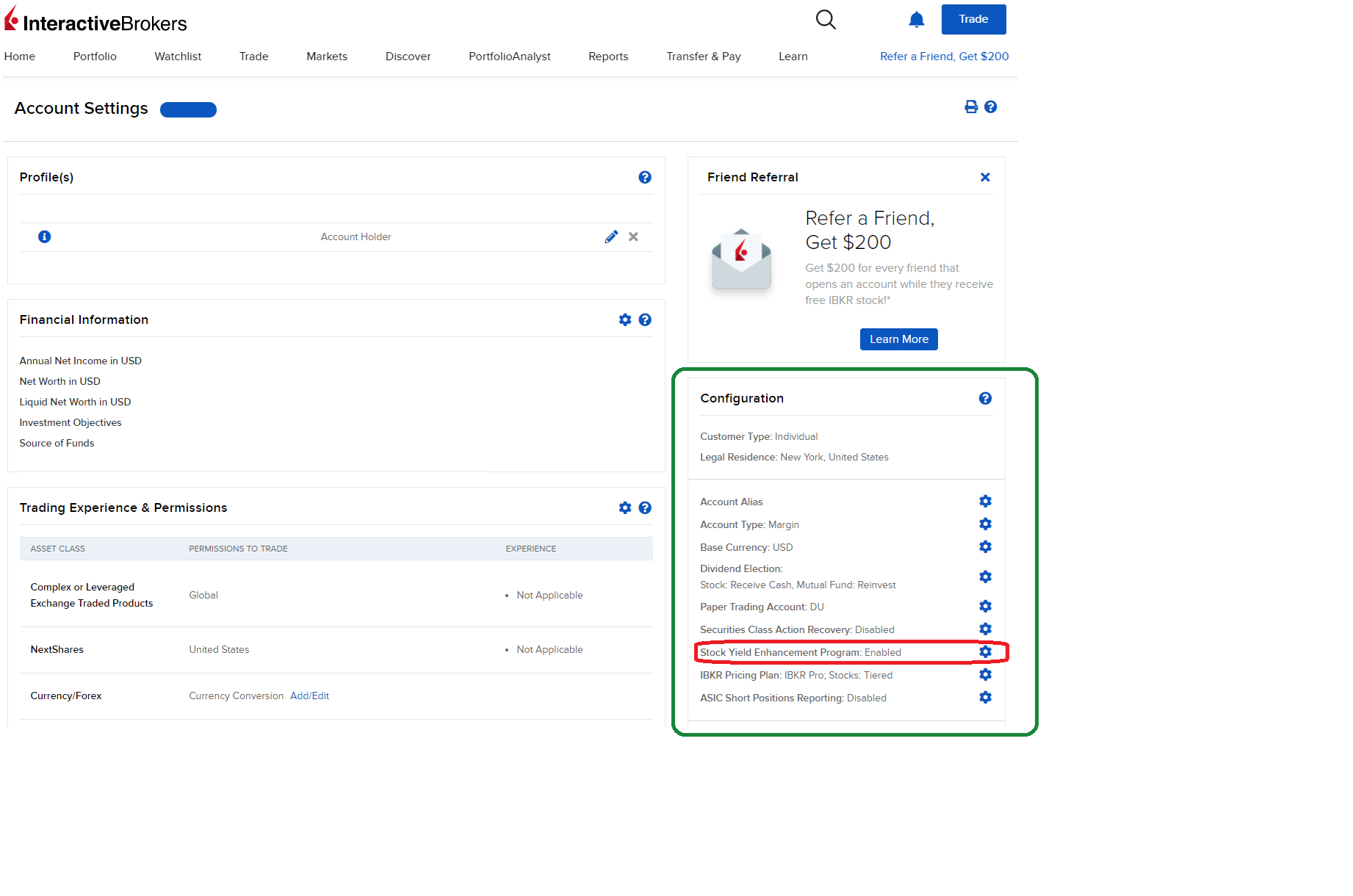Click the InteractiveBrokers logo

[95, 20]
